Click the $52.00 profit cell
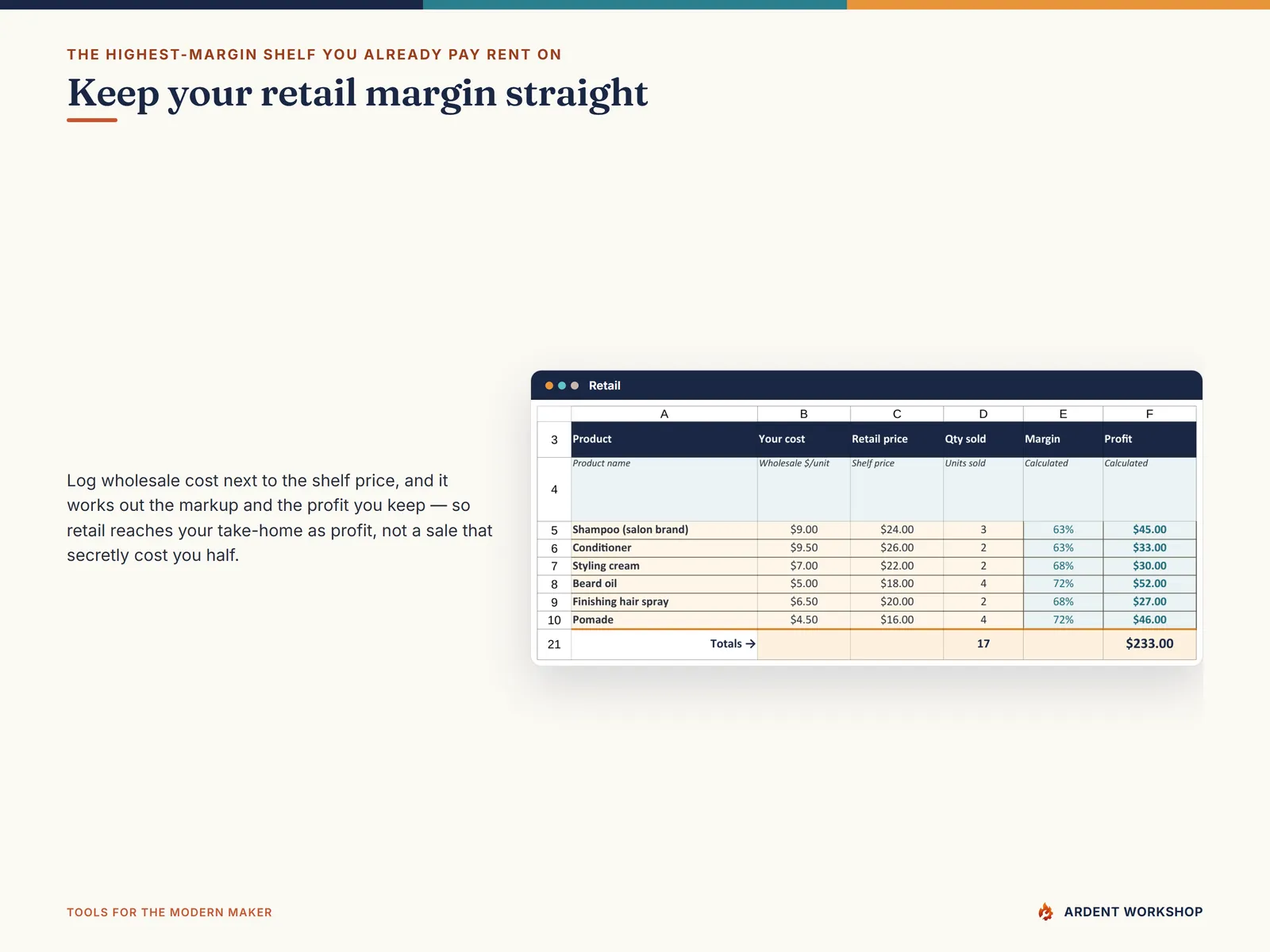This screenshot has width=1270, height=952. pos(1149,584)
